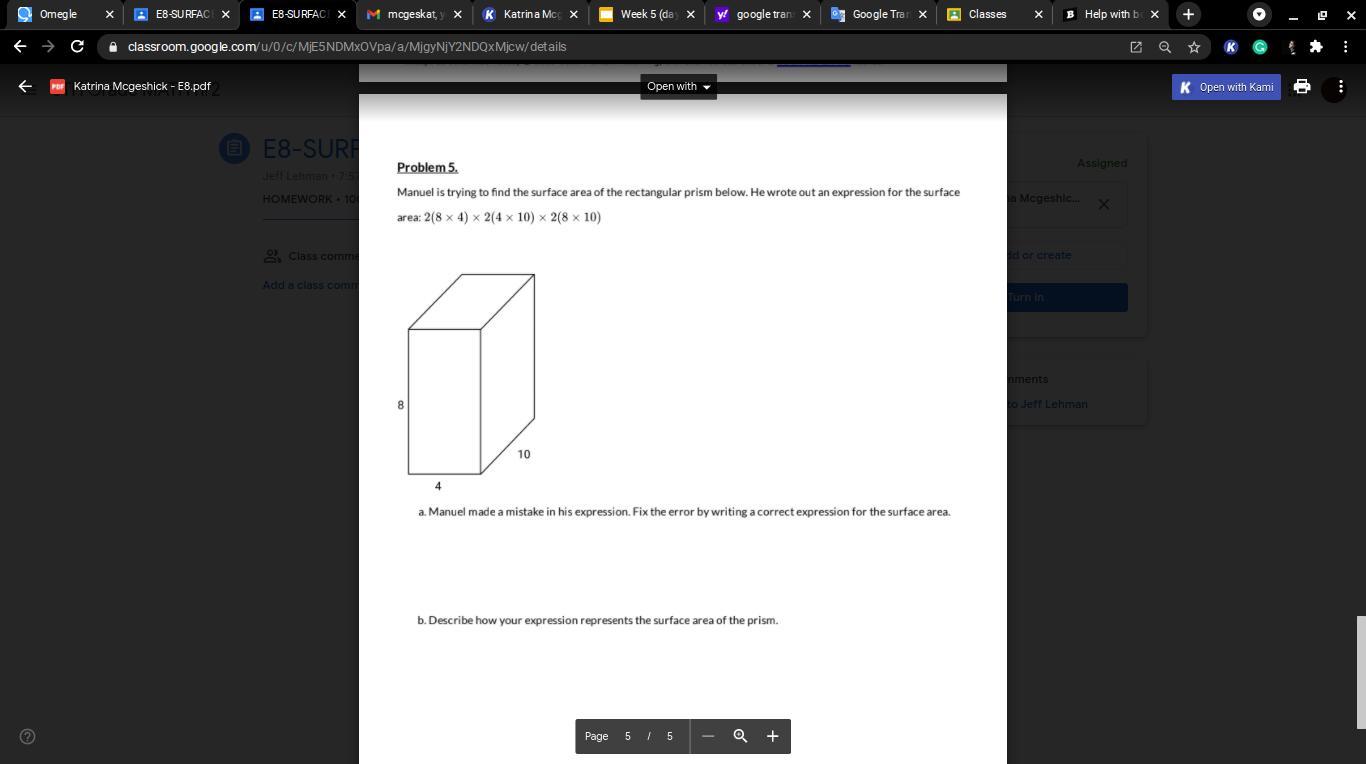Click the file name Katrina Mcgeshick - E8.pdf
This screenshot has width=1366, height=764.
coord(142,86)
